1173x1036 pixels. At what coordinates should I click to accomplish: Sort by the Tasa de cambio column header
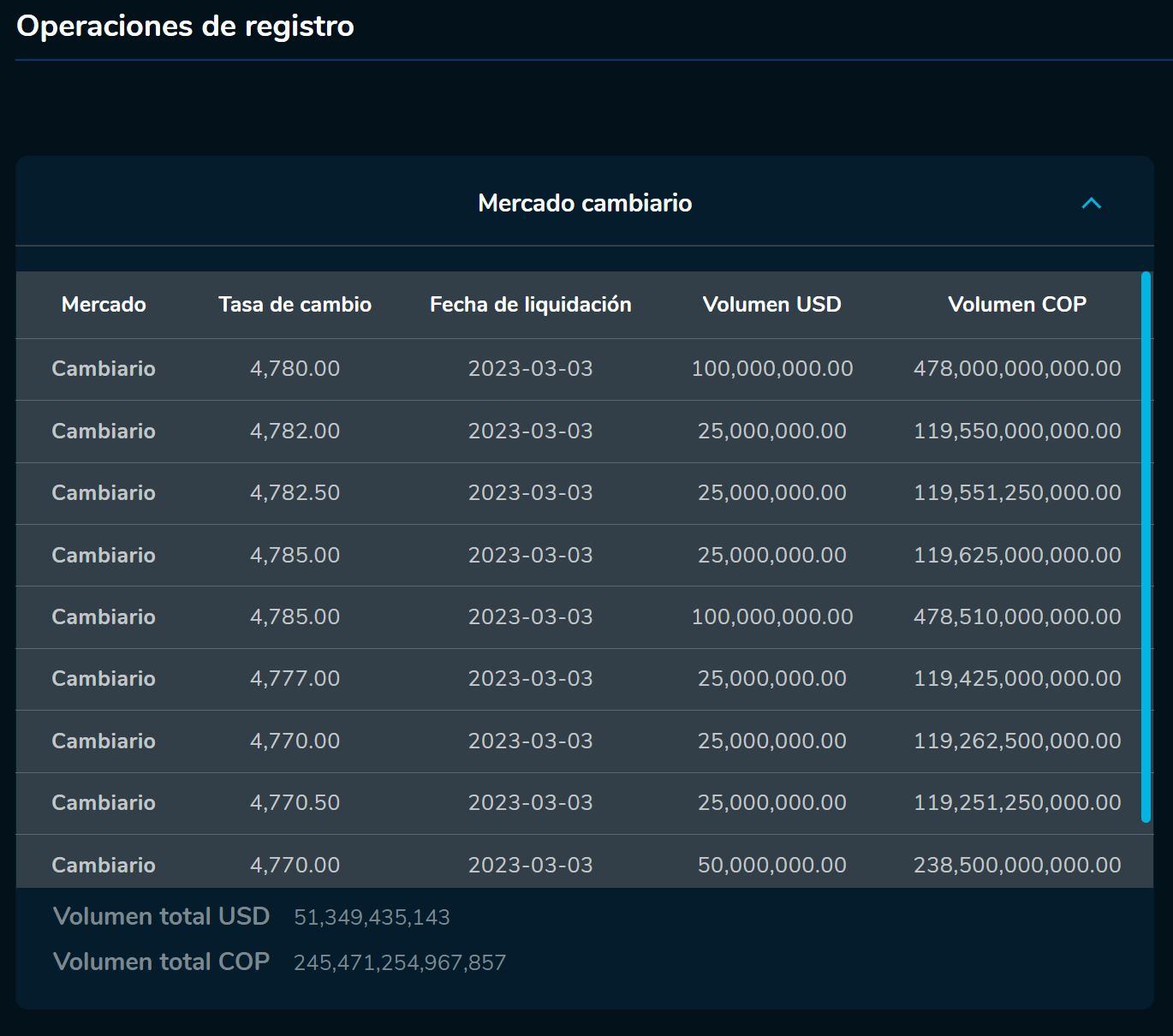[295, 305]
